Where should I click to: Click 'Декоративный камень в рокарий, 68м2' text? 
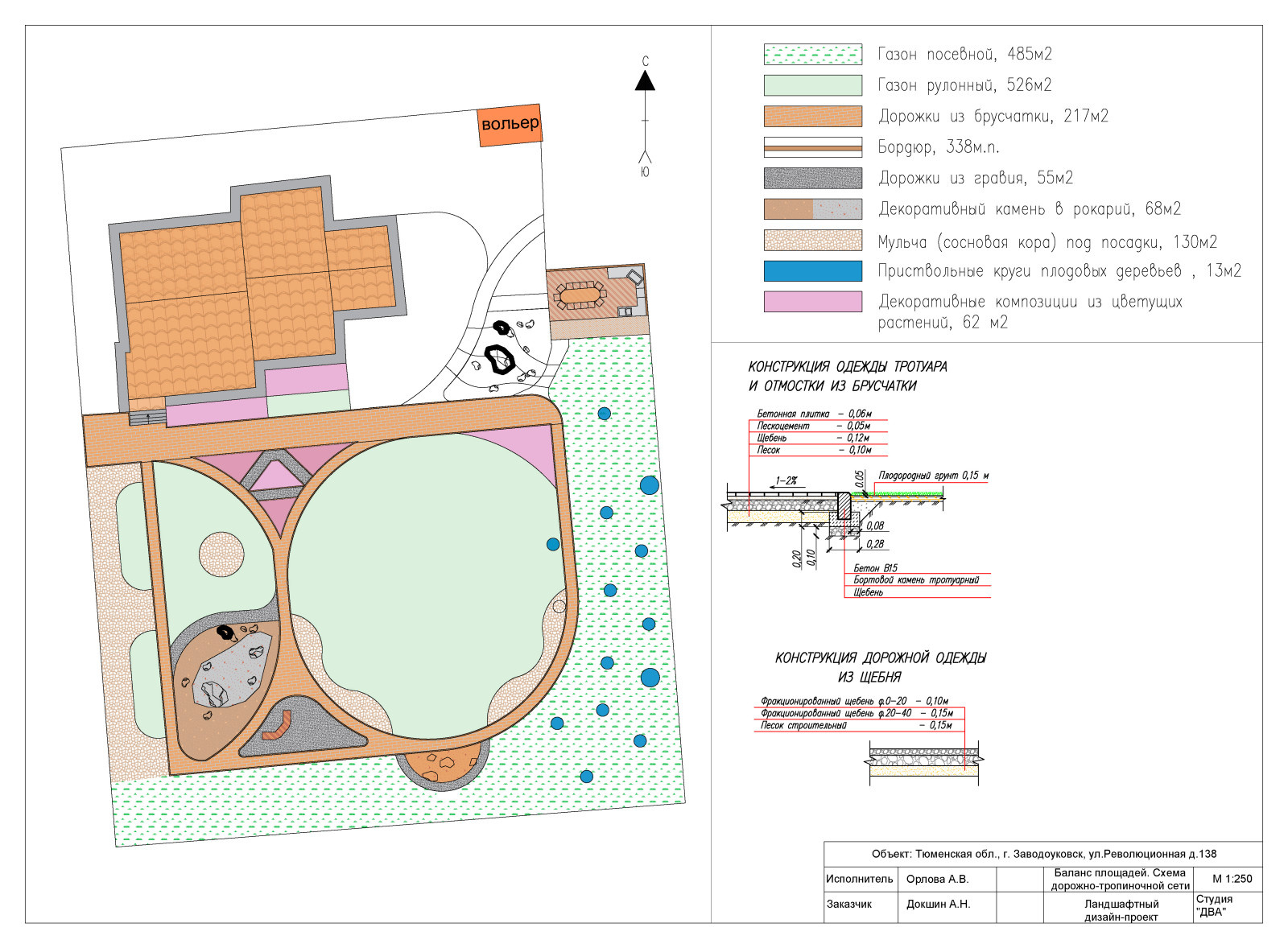(1030, 209)
